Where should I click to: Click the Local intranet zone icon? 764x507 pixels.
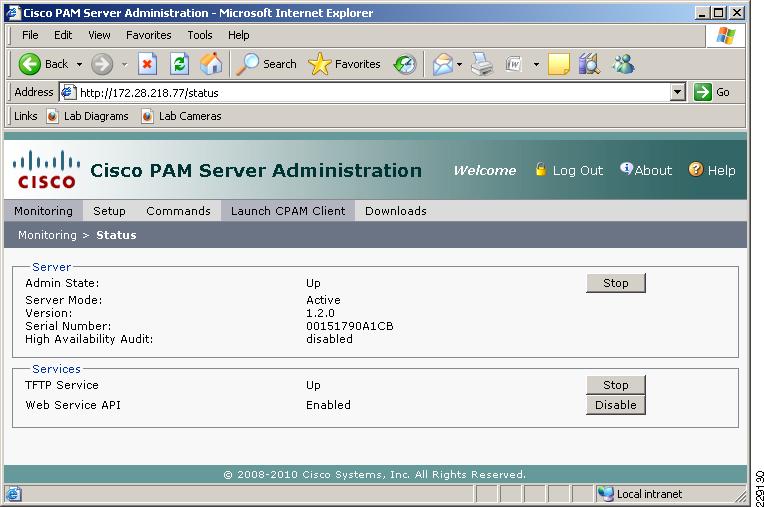click(x=606, y=494)
